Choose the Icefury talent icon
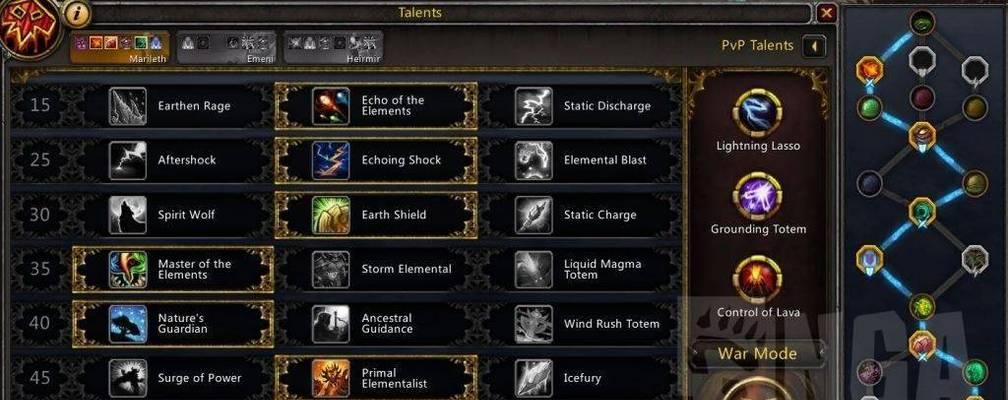 point(534,378)
